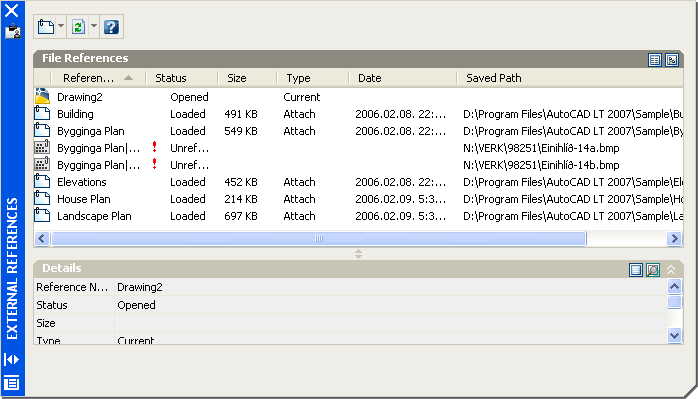Click the empty Size value field
The image size is (698, 399).
(390, 323)
